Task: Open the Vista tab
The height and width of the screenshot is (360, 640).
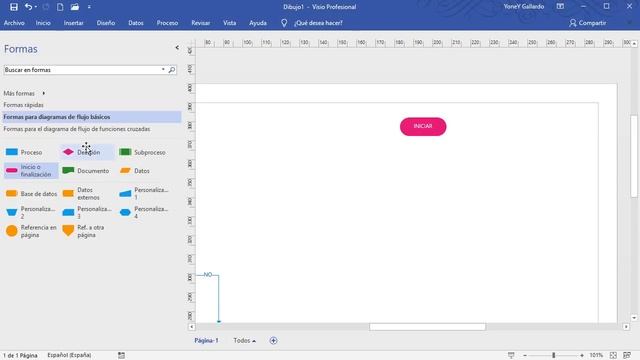Action: [229, 23]
